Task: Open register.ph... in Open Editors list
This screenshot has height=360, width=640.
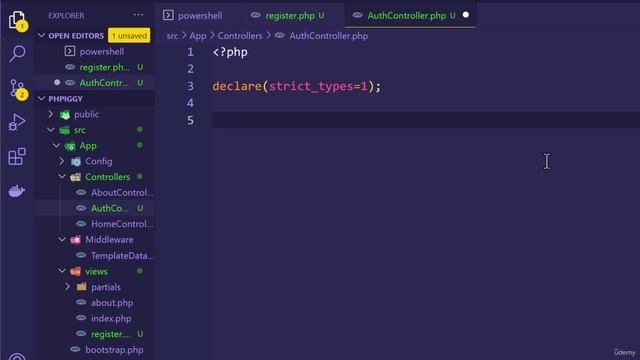Action: 104,67
